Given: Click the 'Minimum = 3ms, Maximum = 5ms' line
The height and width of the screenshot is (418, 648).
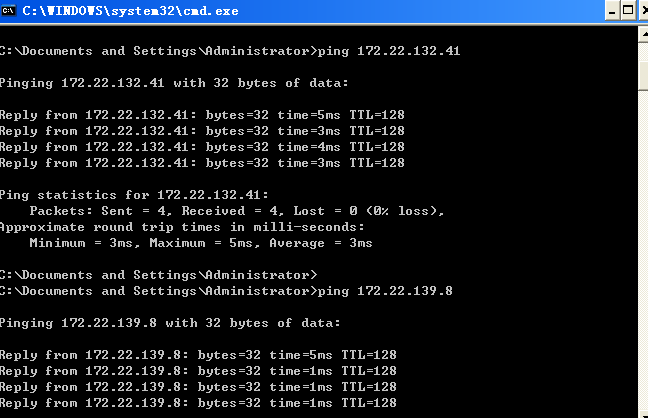Looking at the screenshot, I should [x=200, y=243].
